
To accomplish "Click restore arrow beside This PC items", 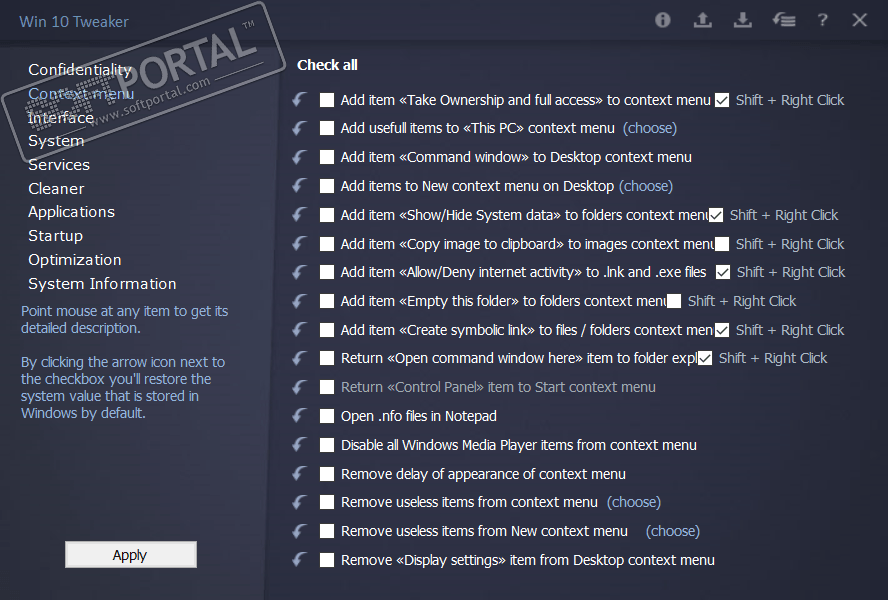I will 300,128.
